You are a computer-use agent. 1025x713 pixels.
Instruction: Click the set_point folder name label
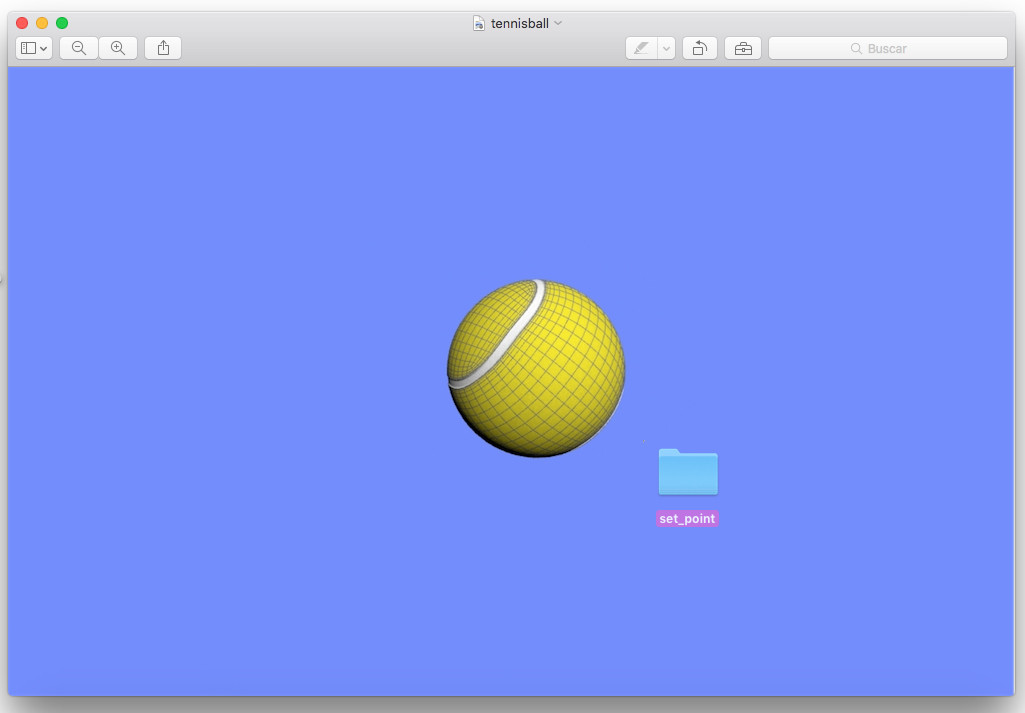687,519
